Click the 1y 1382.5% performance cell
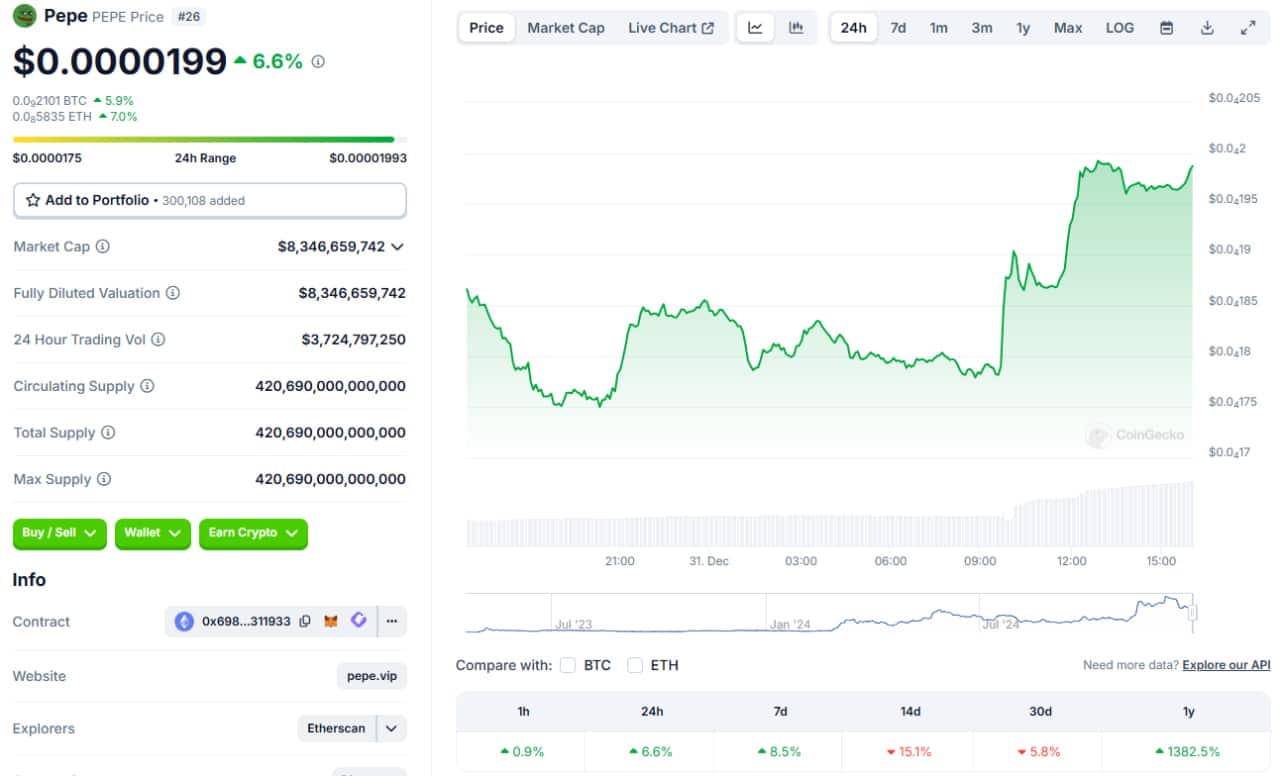This screenshot has width=1280, height=776. 1187,751
